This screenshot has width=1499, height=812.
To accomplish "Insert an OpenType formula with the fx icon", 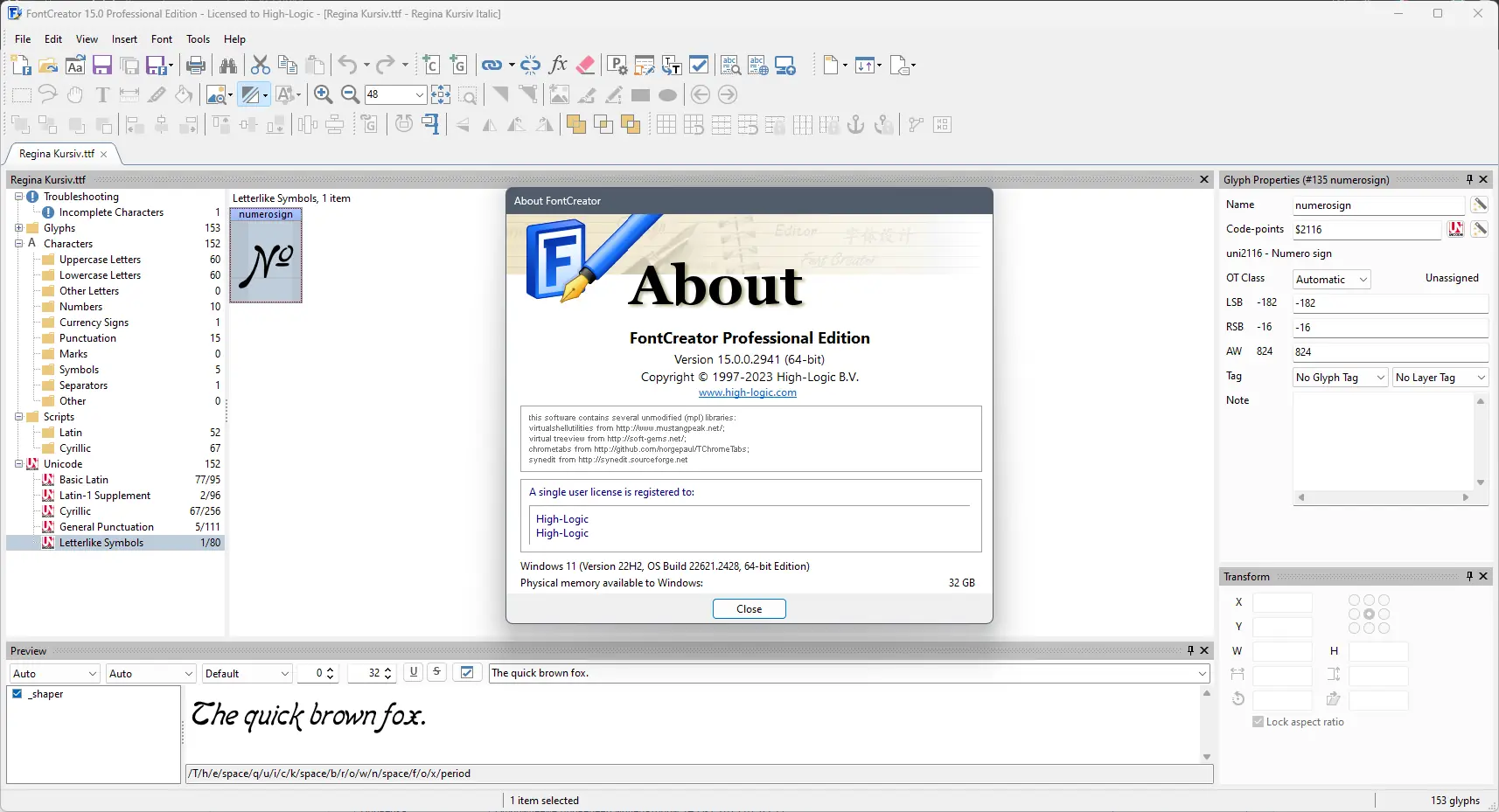I will pyautogui.click(x=556, y=65).
